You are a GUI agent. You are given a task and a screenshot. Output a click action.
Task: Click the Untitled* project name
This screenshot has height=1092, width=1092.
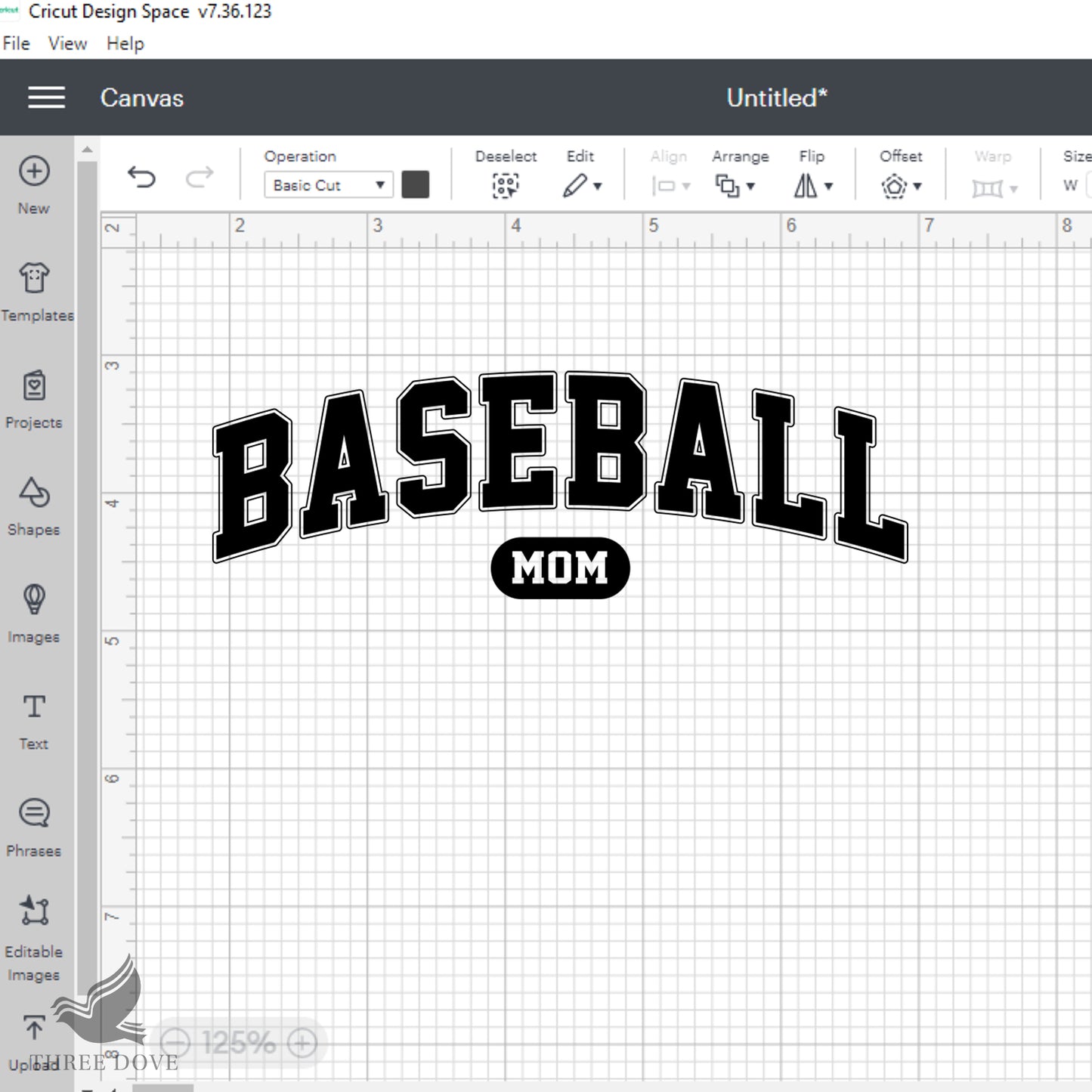777,97
